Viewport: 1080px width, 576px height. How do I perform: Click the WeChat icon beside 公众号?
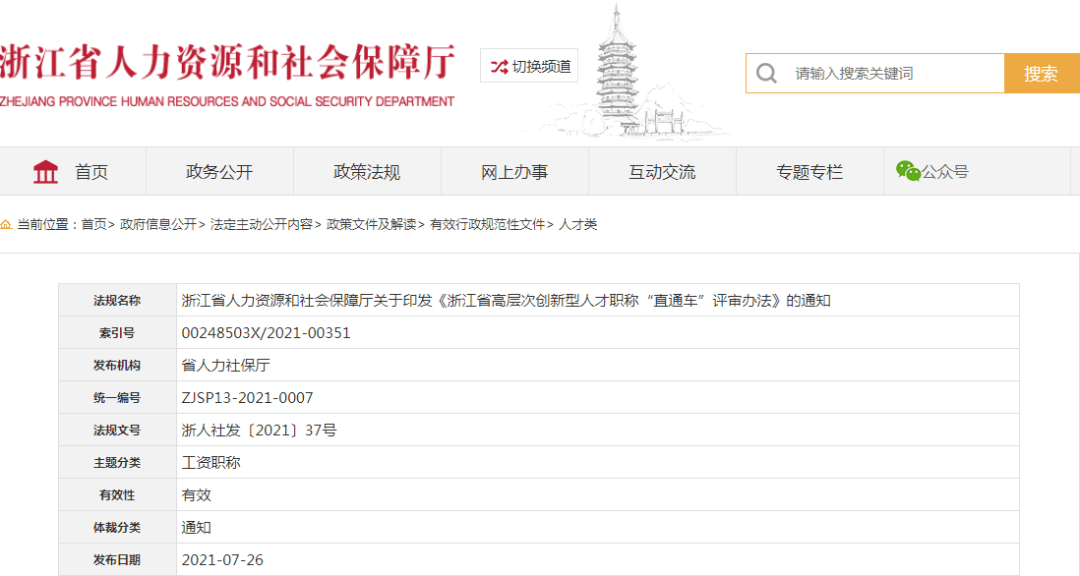[908, 171]
